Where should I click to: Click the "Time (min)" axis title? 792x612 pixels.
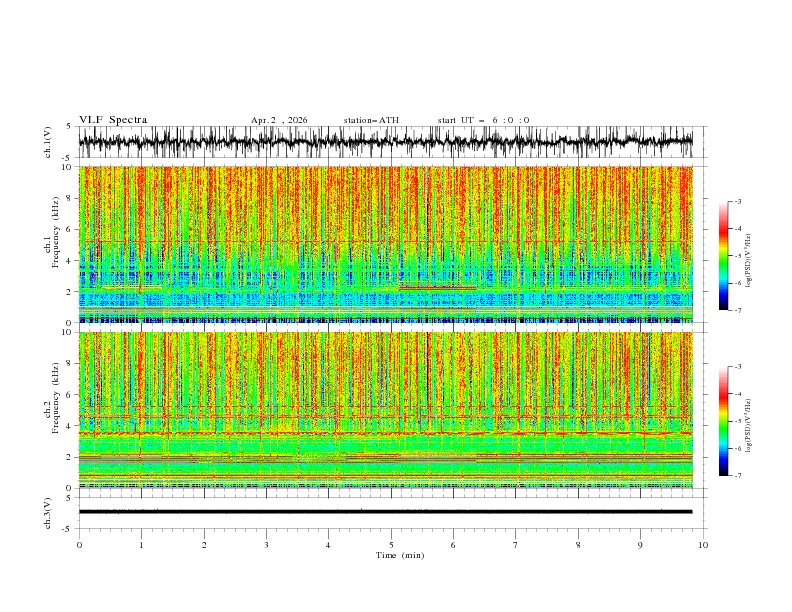click(x=400, y=555)
